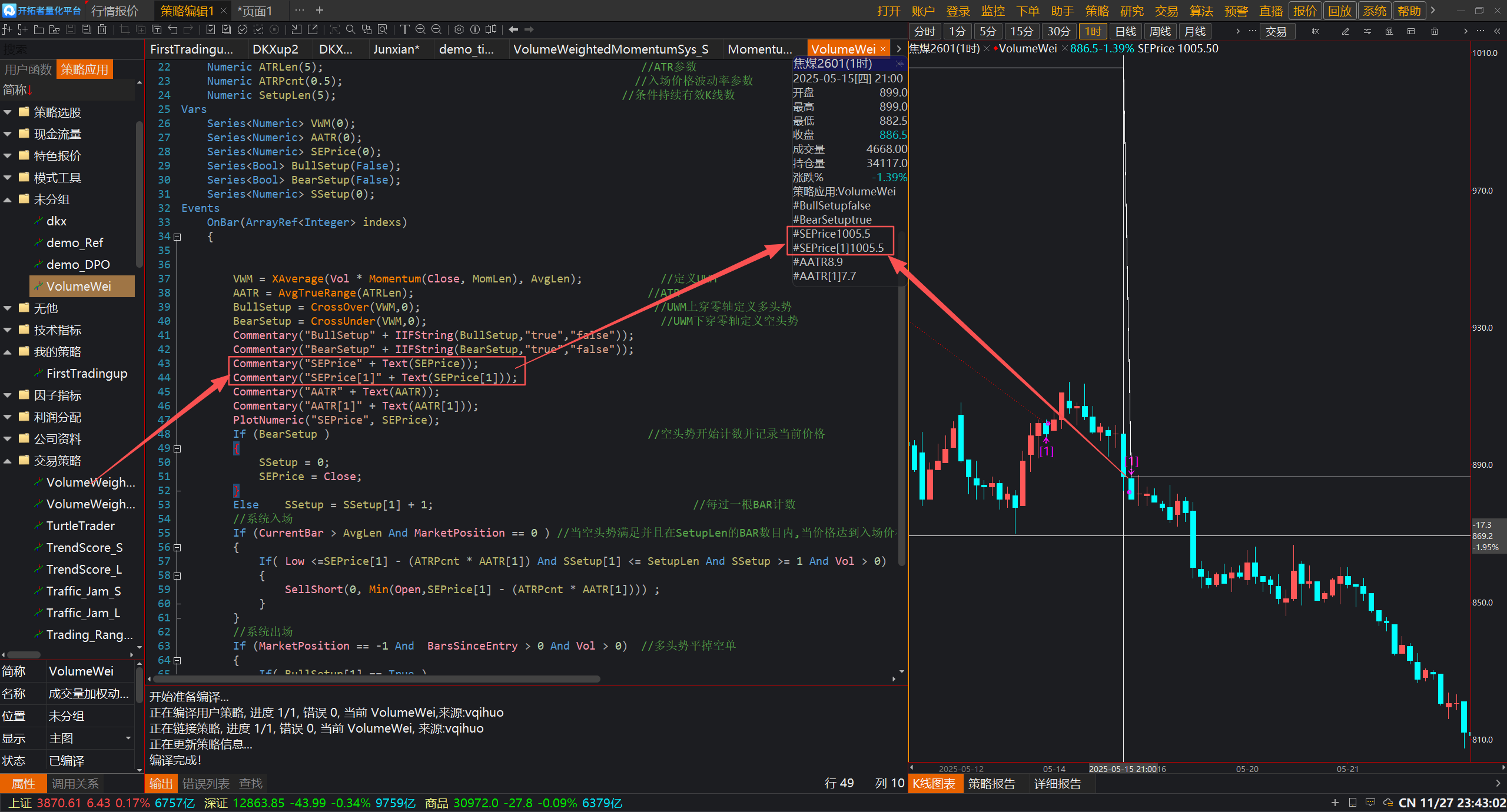Click the 错误列表 output tab

[205, 784]
